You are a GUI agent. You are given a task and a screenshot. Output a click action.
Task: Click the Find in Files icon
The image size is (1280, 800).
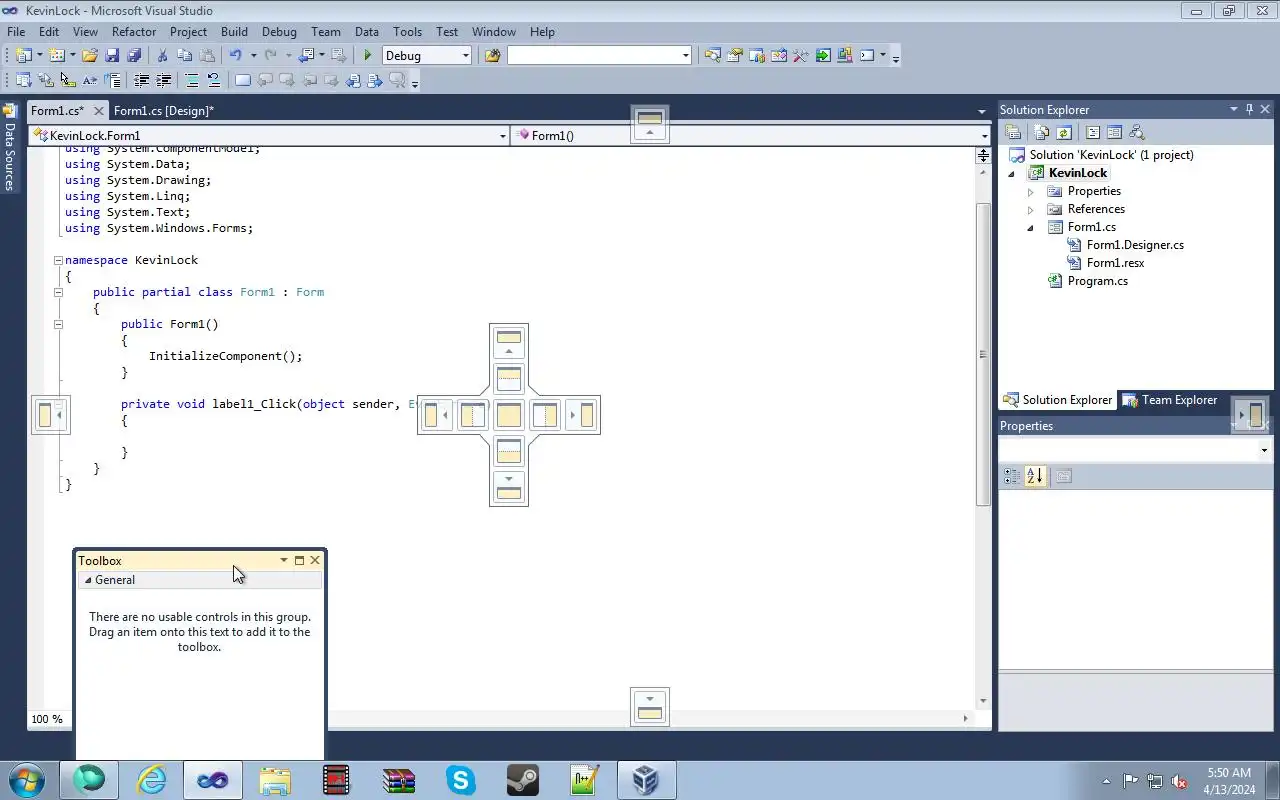click(x=492, y=55)
